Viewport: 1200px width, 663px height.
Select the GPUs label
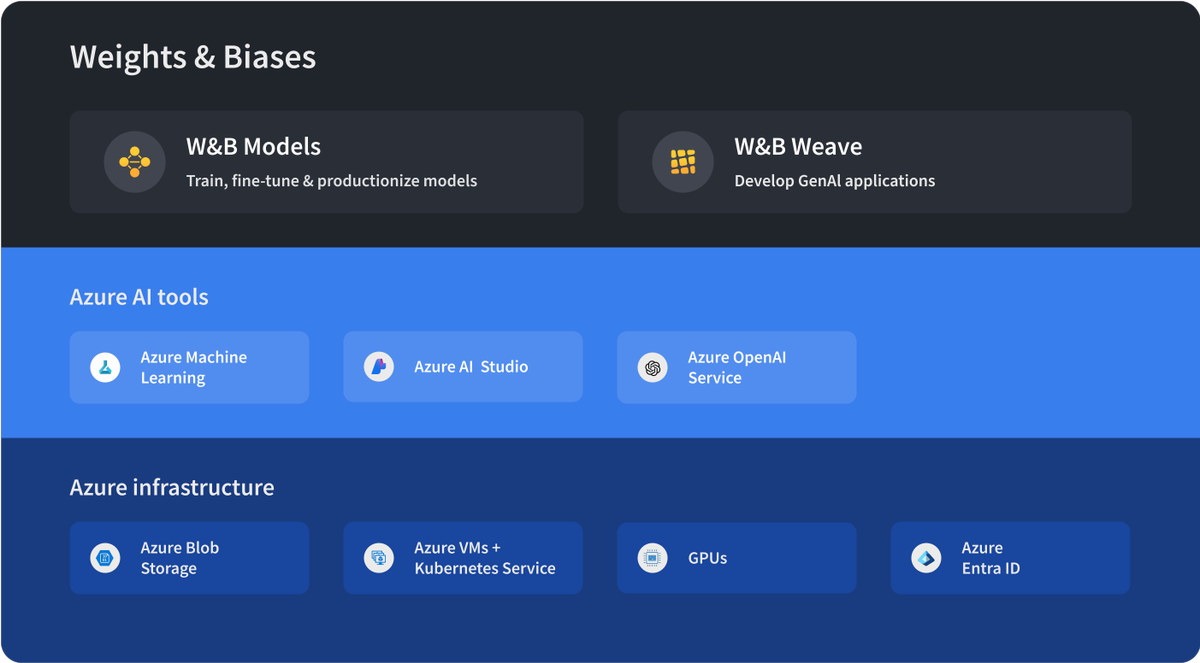[708, 558]
